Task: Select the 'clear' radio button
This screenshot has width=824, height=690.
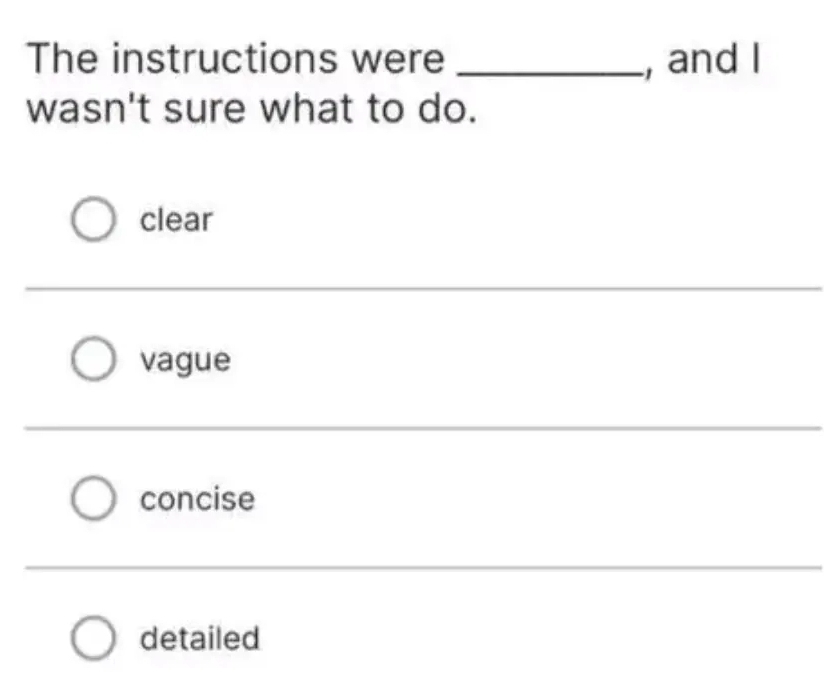Action: tap(92, 220)
